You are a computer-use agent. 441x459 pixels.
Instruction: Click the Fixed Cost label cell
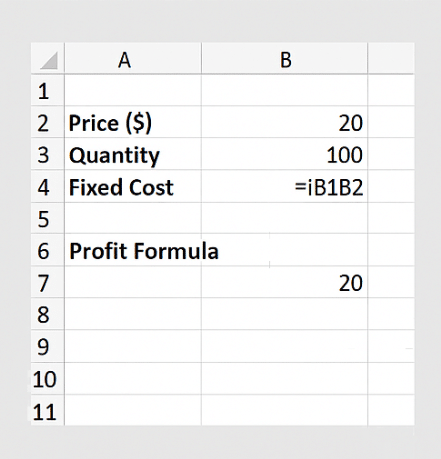[x=133, y=186]
